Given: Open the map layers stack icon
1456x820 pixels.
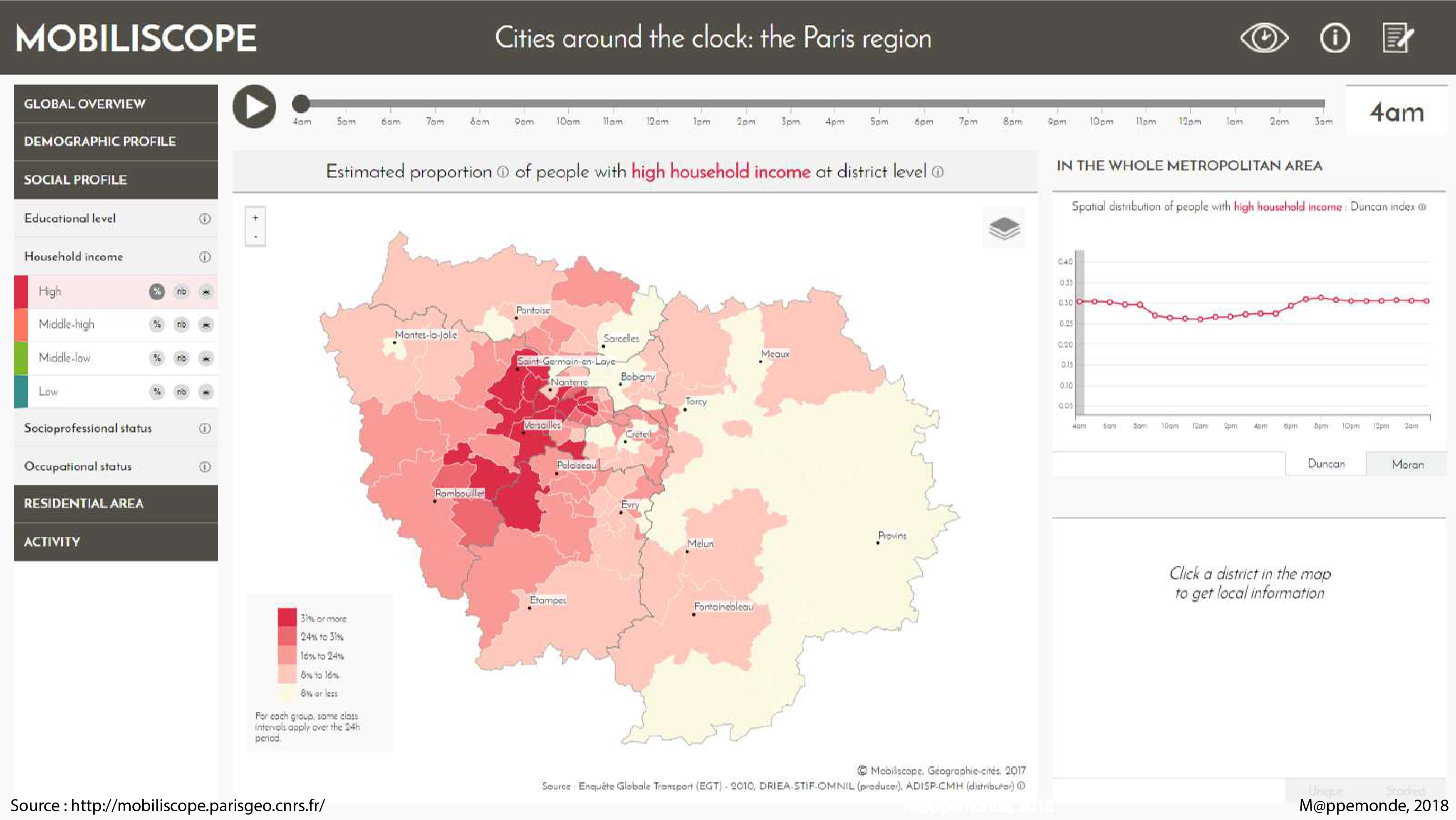Looking at the screenshot, I should click(1004, 228).
